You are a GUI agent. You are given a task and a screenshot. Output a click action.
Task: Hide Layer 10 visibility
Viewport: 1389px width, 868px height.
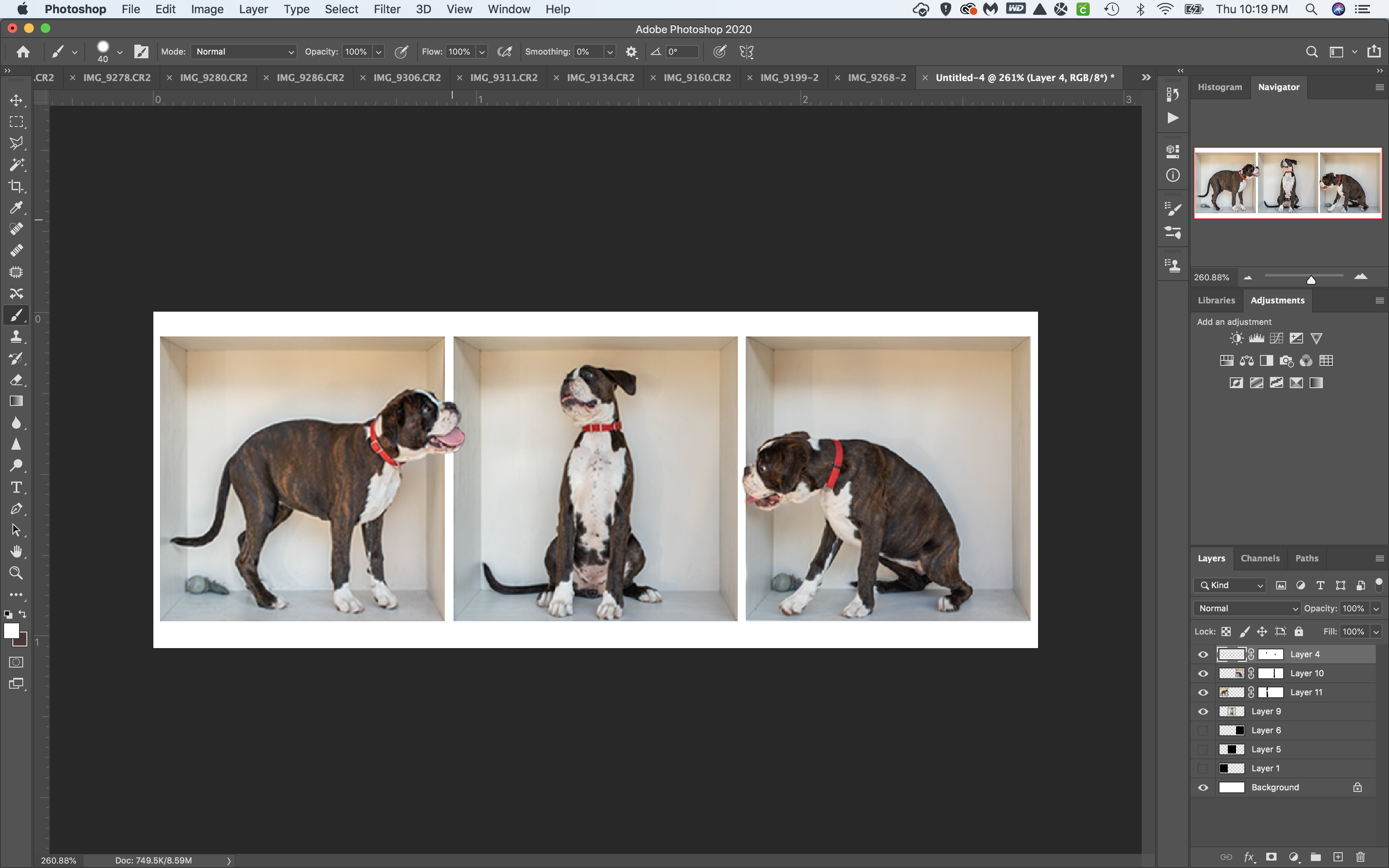[1203, 673]
